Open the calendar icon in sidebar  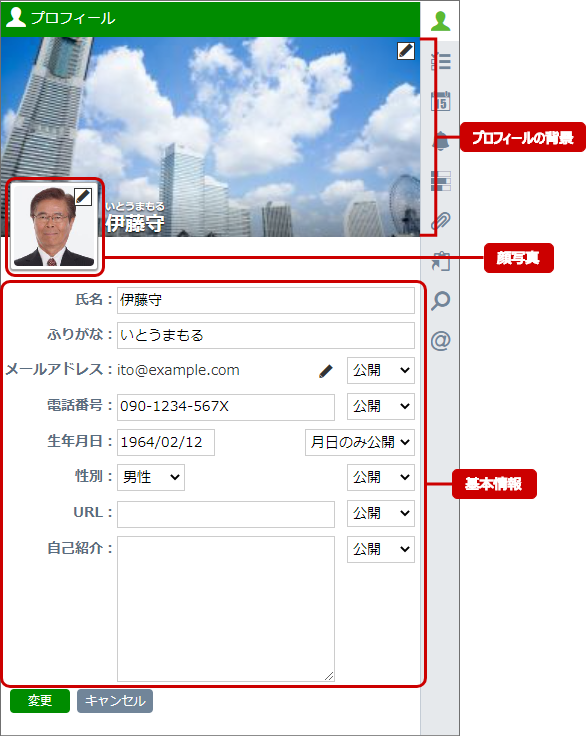[441, 101]
